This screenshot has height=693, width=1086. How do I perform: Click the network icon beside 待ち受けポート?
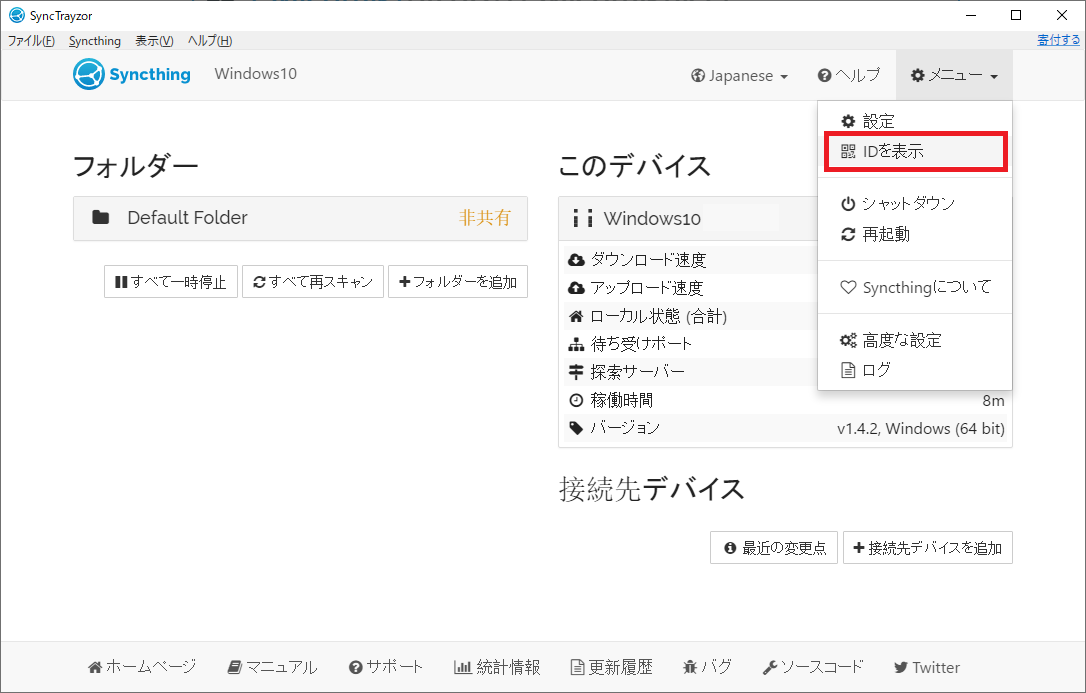pos(576,344)
